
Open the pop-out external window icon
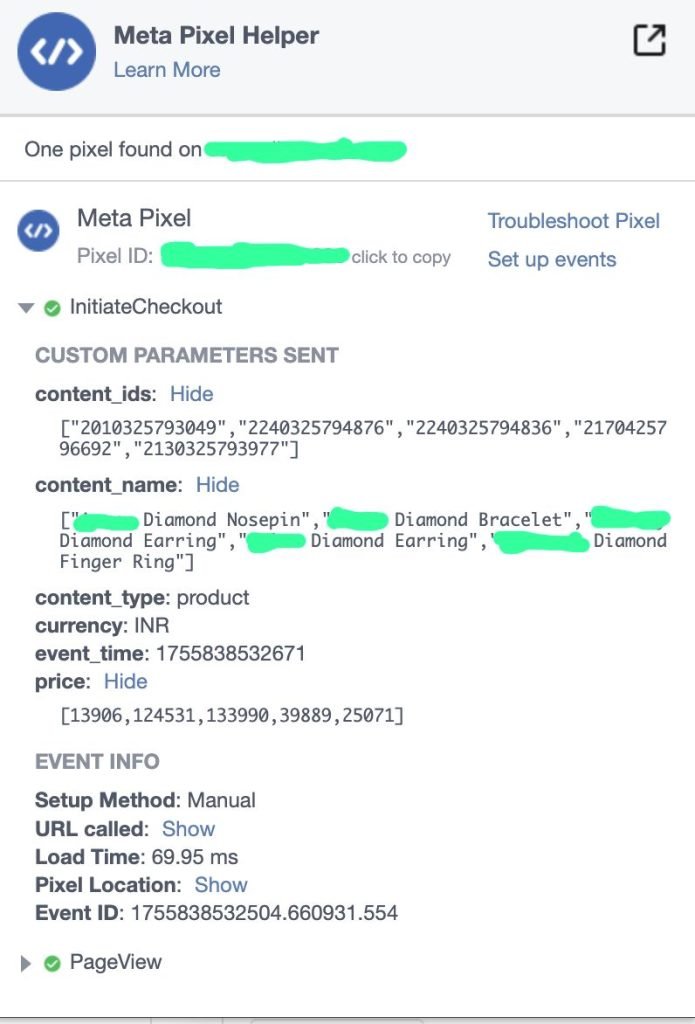[650, 40]
